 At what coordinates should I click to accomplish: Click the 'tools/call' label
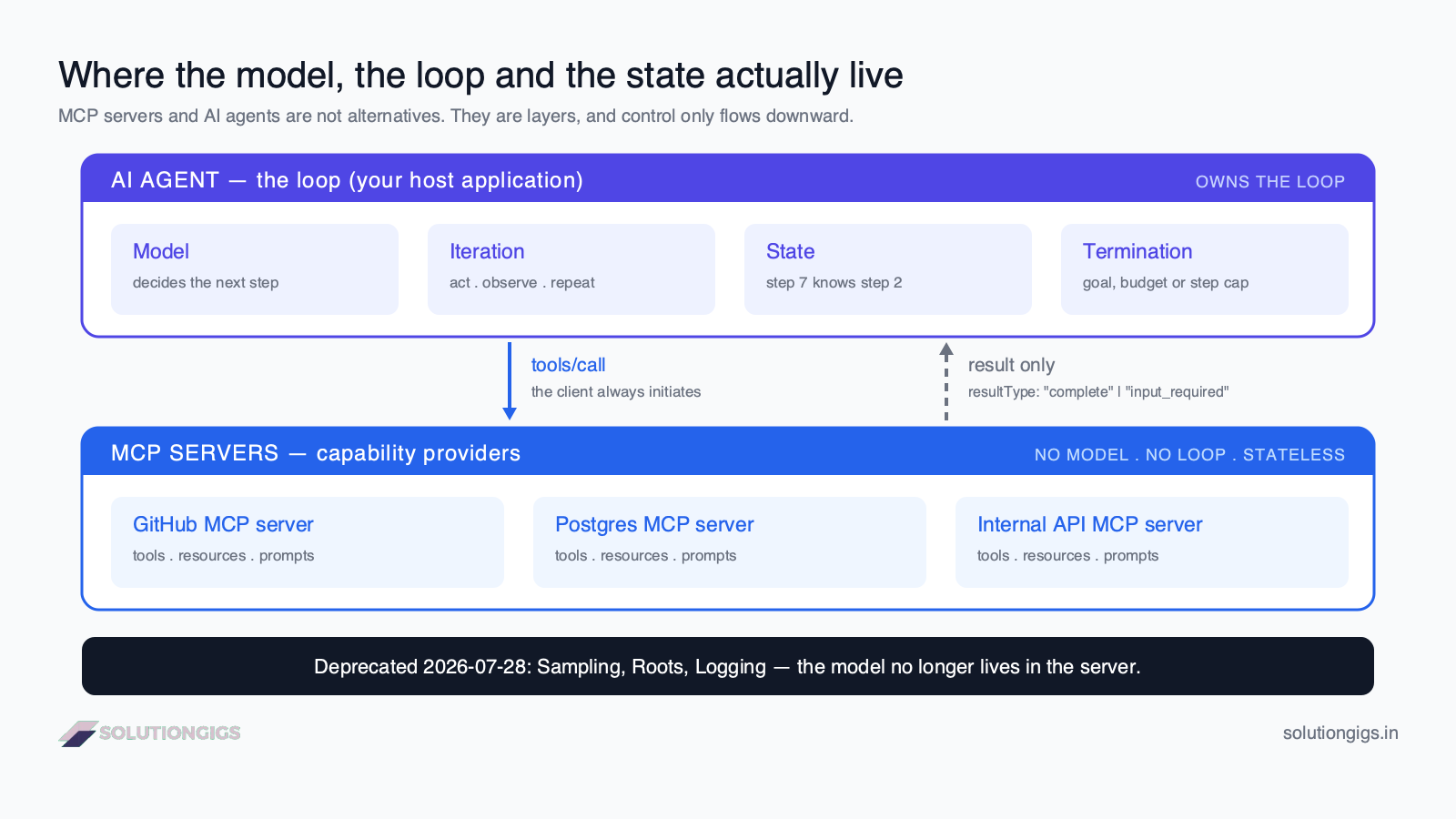pyautogui.click(x=569, y=365)
